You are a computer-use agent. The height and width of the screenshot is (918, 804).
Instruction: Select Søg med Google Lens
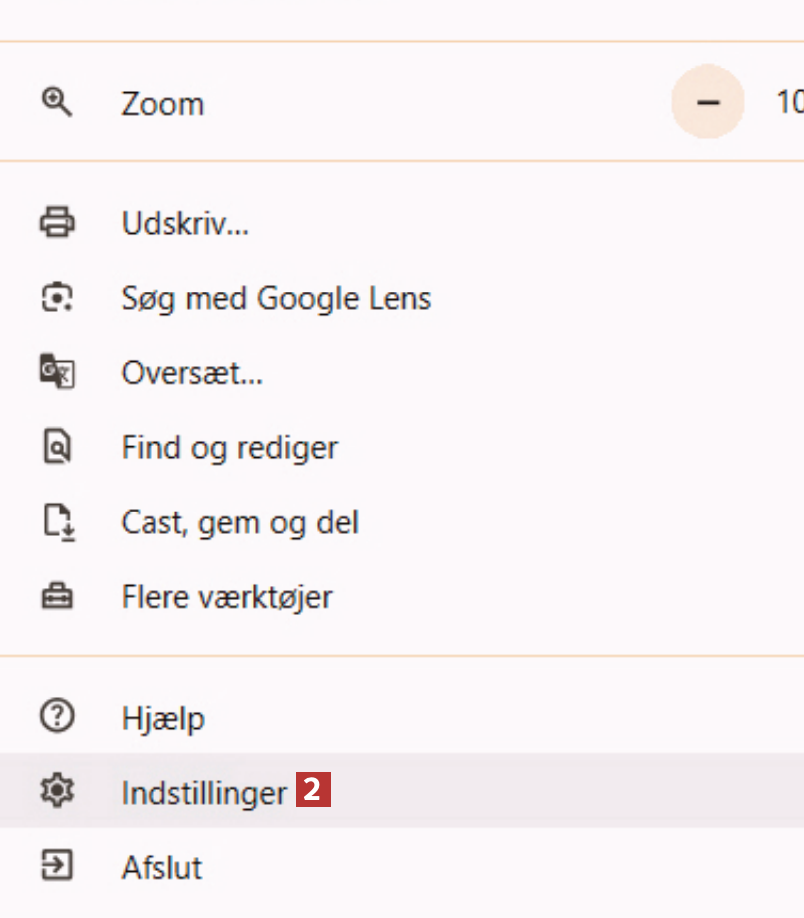pos(276,298)
